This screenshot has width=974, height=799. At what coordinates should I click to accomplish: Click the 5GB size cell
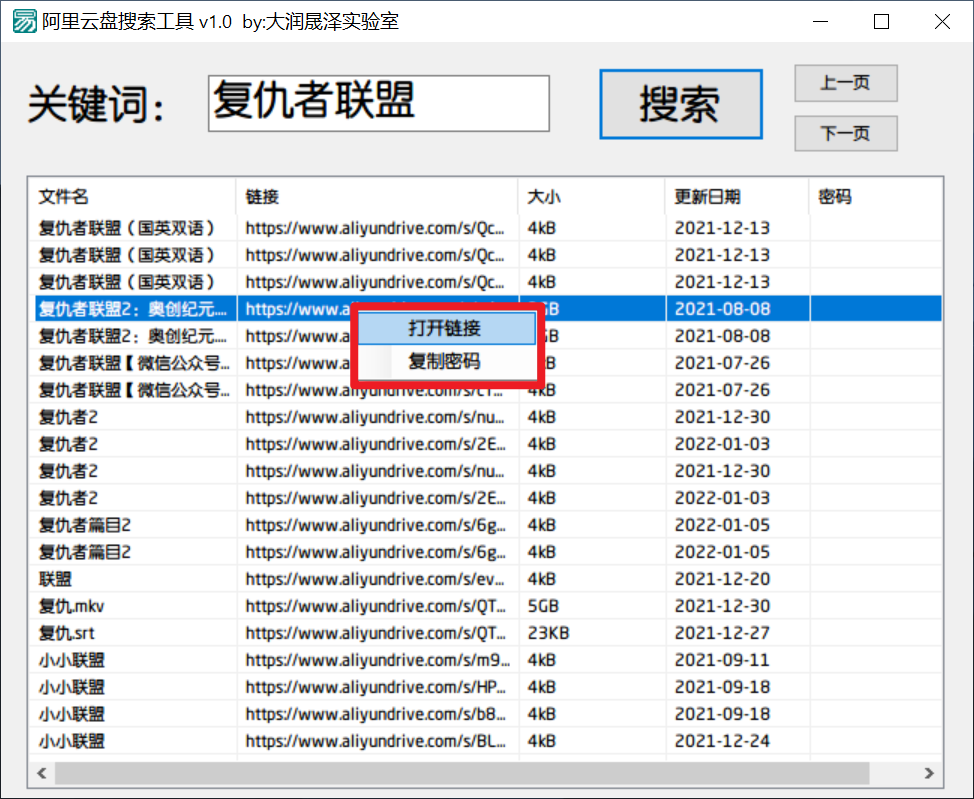click(x=544, y=606)
